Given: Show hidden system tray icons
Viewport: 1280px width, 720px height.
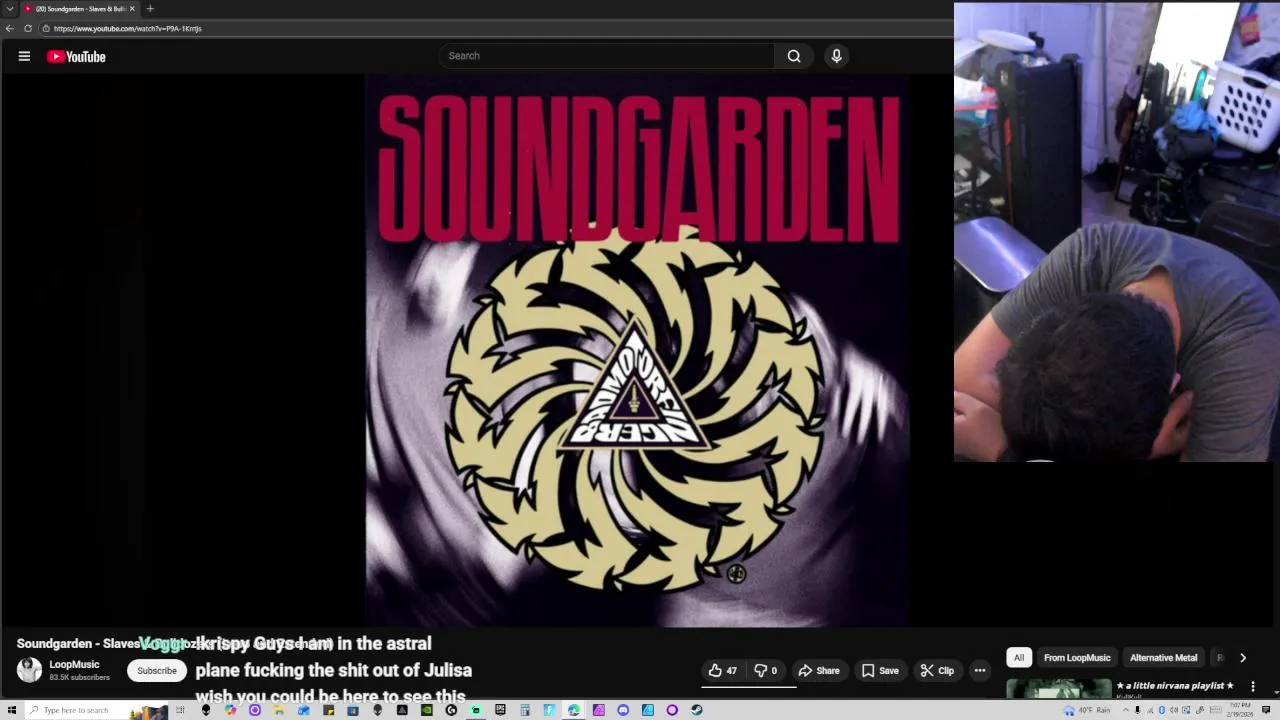Looking at the screenshot, I should [1125, 710].
